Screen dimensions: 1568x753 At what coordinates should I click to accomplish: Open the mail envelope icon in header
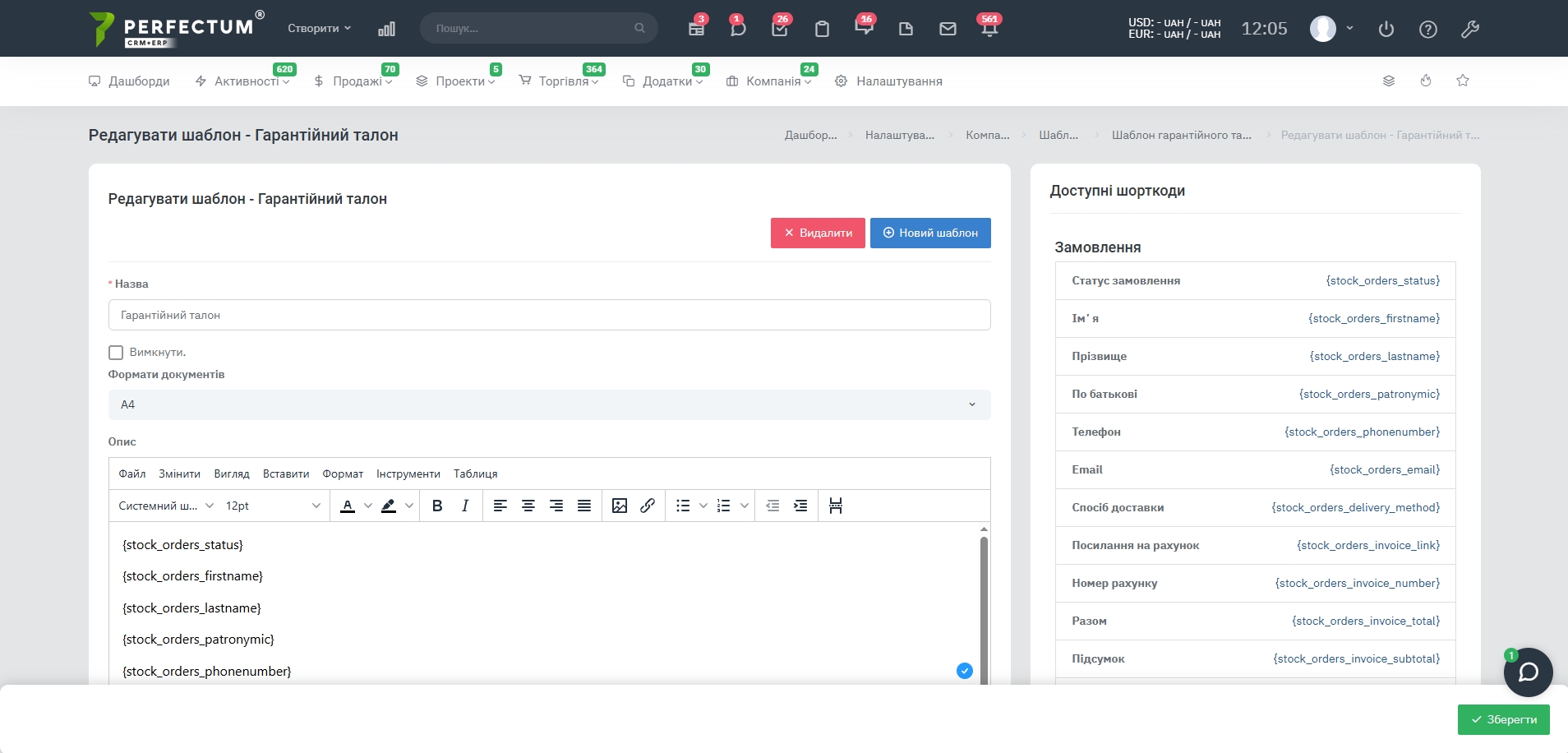click(x=948, y=29)
